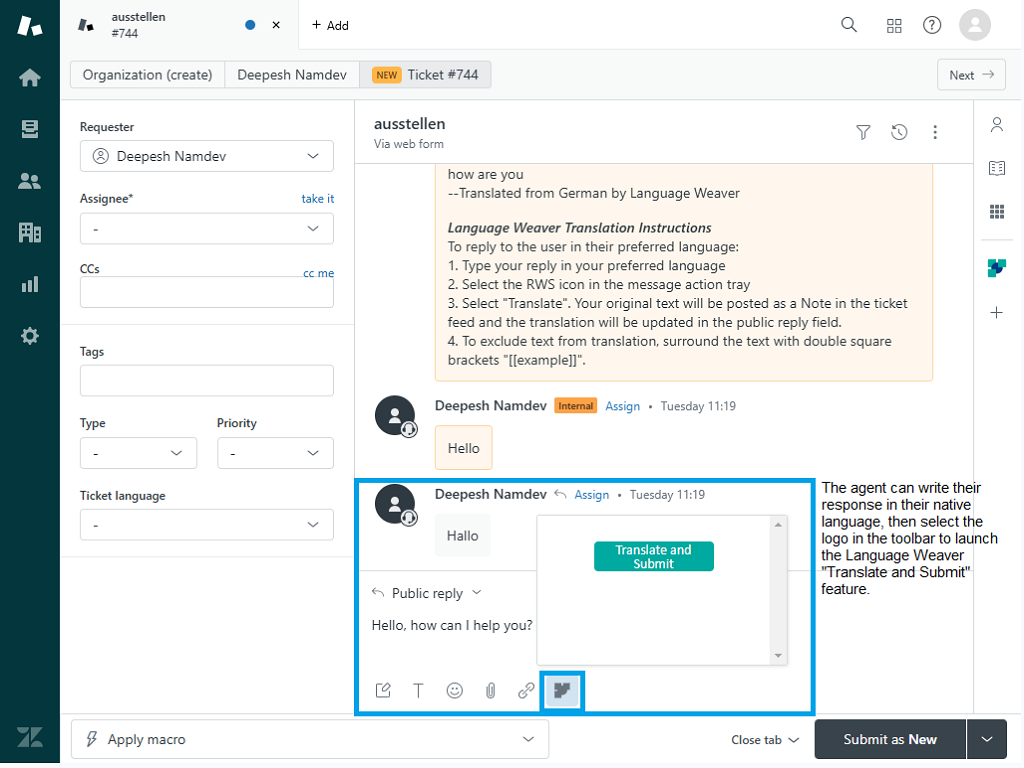Show ticket events history clock icon

pyautogui.click(x=899, y=133)
